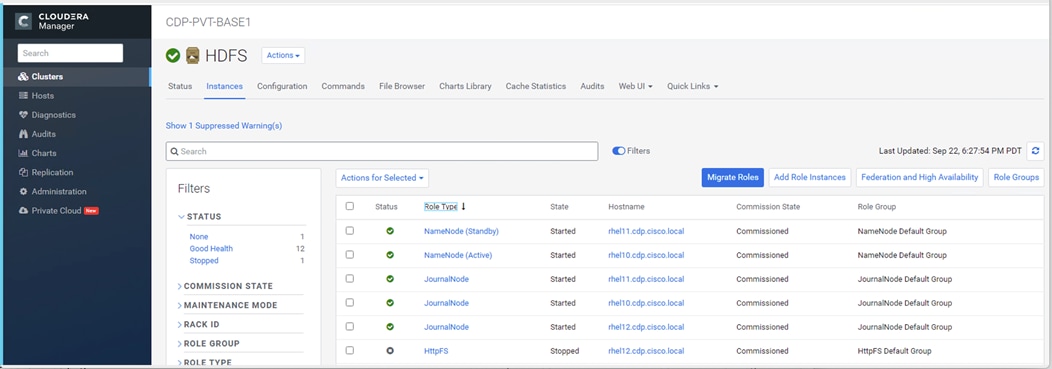Open the Web UI dropdown menu
The image size is (1052, 369).
[635, 87]
